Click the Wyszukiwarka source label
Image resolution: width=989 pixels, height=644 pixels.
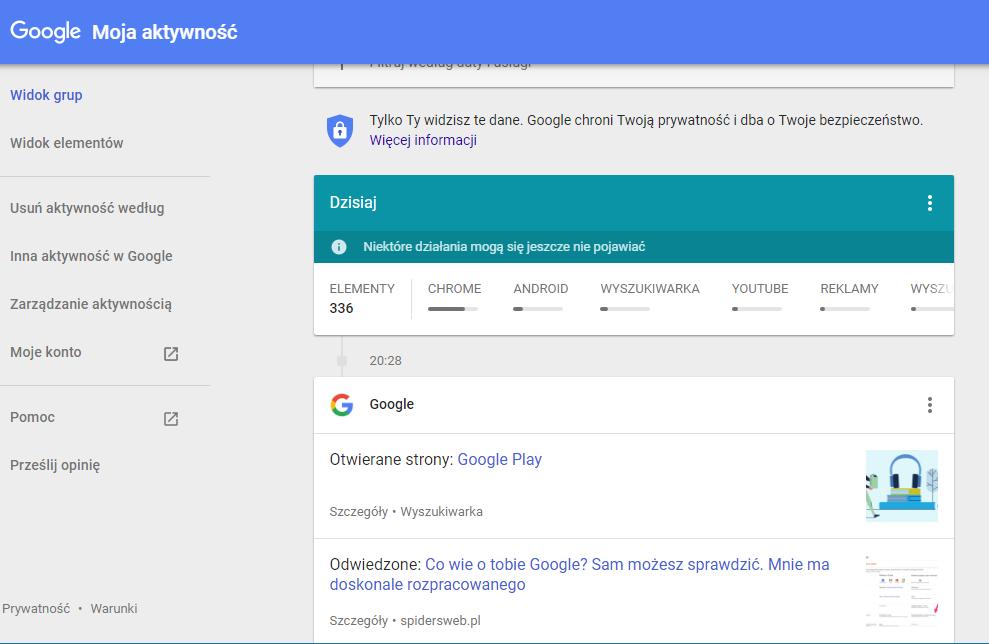[442, 512]
